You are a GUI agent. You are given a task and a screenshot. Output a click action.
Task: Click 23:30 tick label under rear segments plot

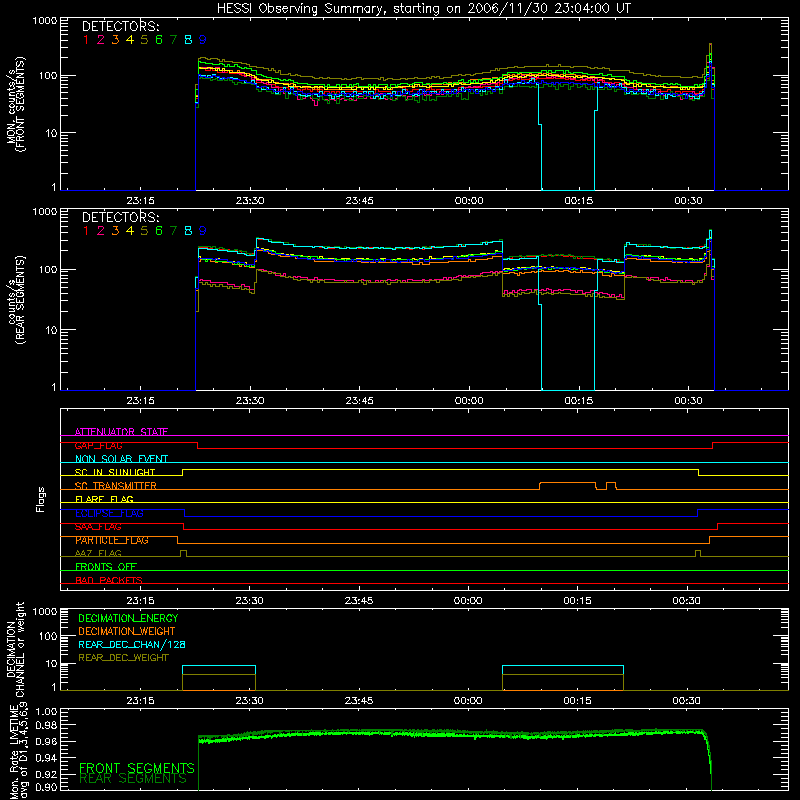point(250,401)
